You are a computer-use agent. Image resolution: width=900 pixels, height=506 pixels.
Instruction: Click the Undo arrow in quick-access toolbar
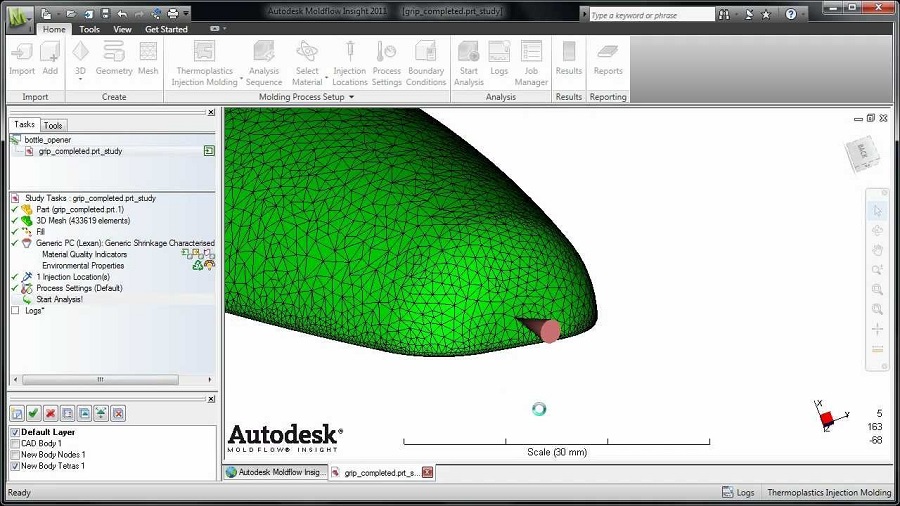[x=122, y=14]
